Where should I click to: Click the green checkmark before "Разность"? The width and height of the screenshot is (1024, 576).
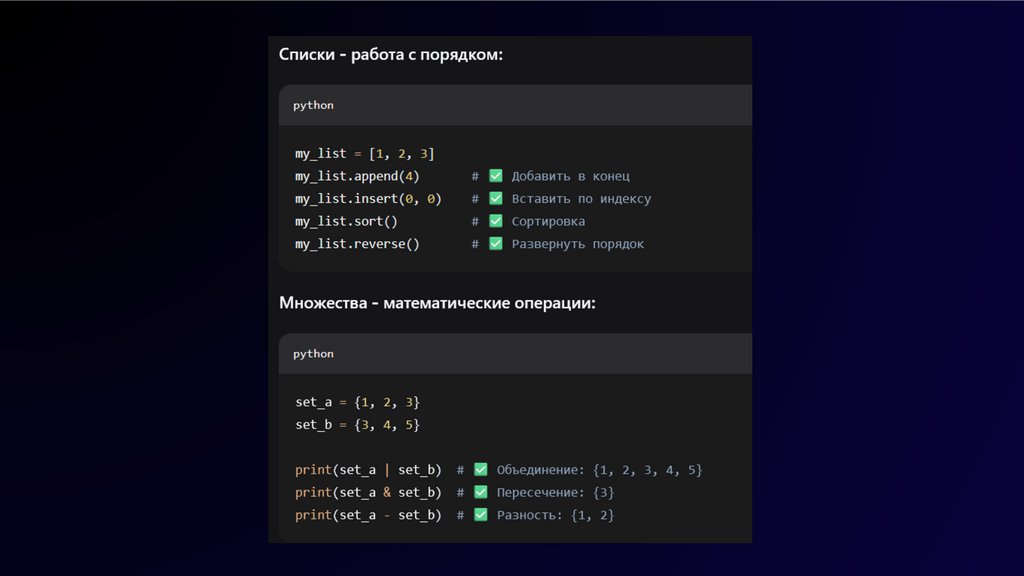pyautogui.click(x=480, y=514)
